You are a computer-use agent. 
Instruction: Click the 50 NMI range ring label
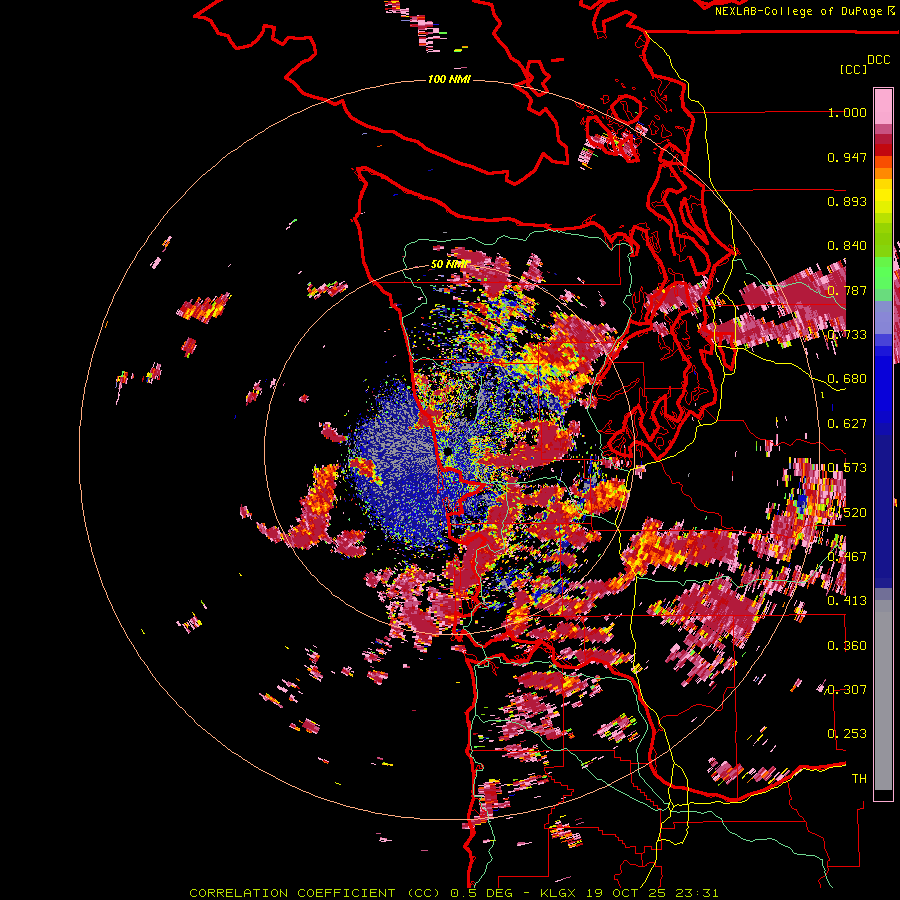point(449,265)
